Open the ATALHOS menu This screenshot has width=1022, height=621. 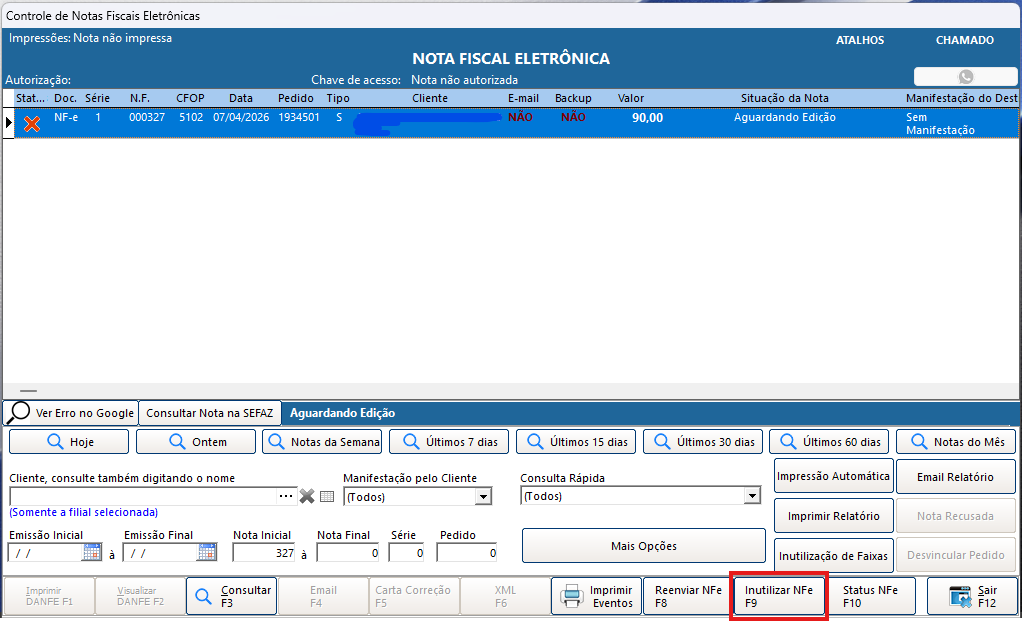(860, 41)
